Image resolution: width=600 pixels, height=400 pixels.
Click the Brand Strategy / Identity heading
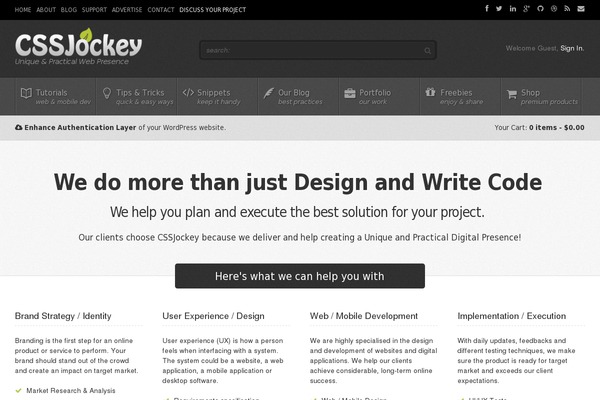(63, 316)
